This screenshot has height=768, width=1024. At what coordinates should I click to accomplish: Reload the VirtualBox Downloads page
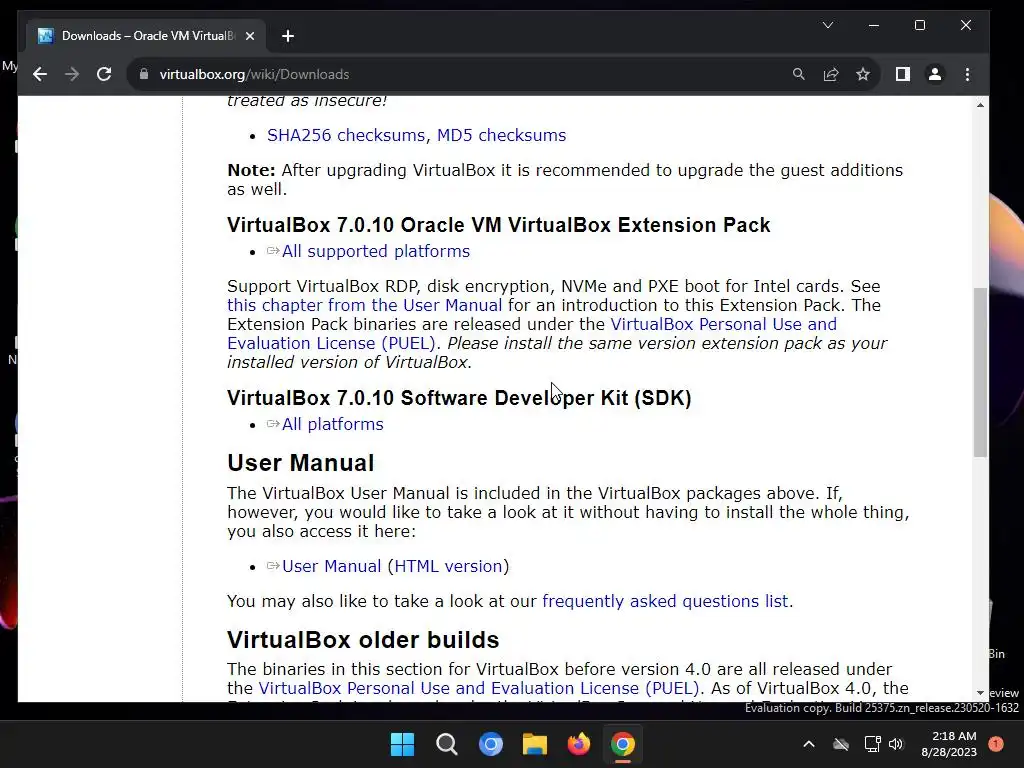[104, 74]
